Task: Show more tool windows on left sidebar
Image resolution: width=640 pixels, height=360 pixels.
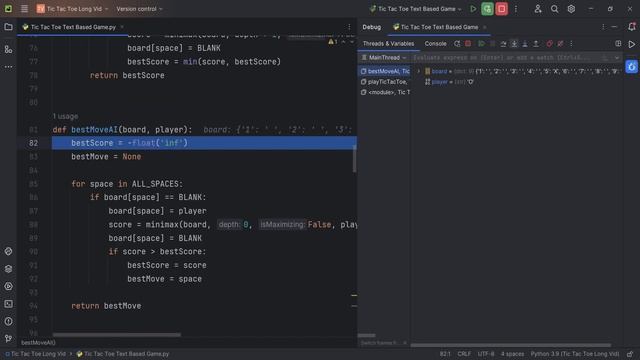Action: click(x=8, y=67)
